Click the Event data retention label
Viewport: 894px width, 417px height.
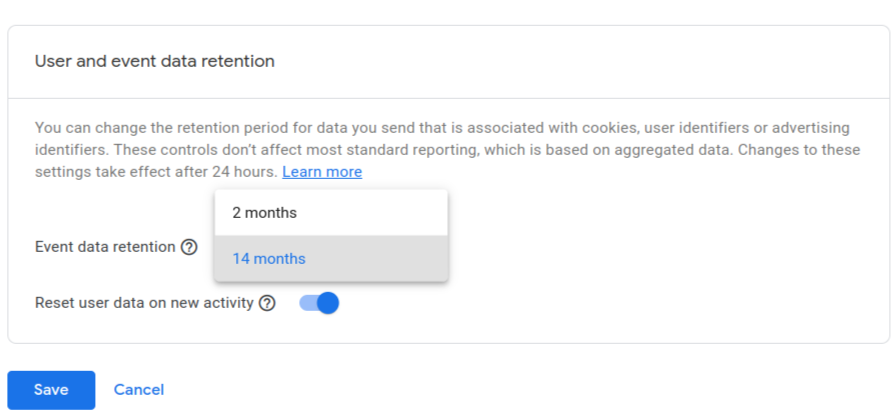[105, 247]
